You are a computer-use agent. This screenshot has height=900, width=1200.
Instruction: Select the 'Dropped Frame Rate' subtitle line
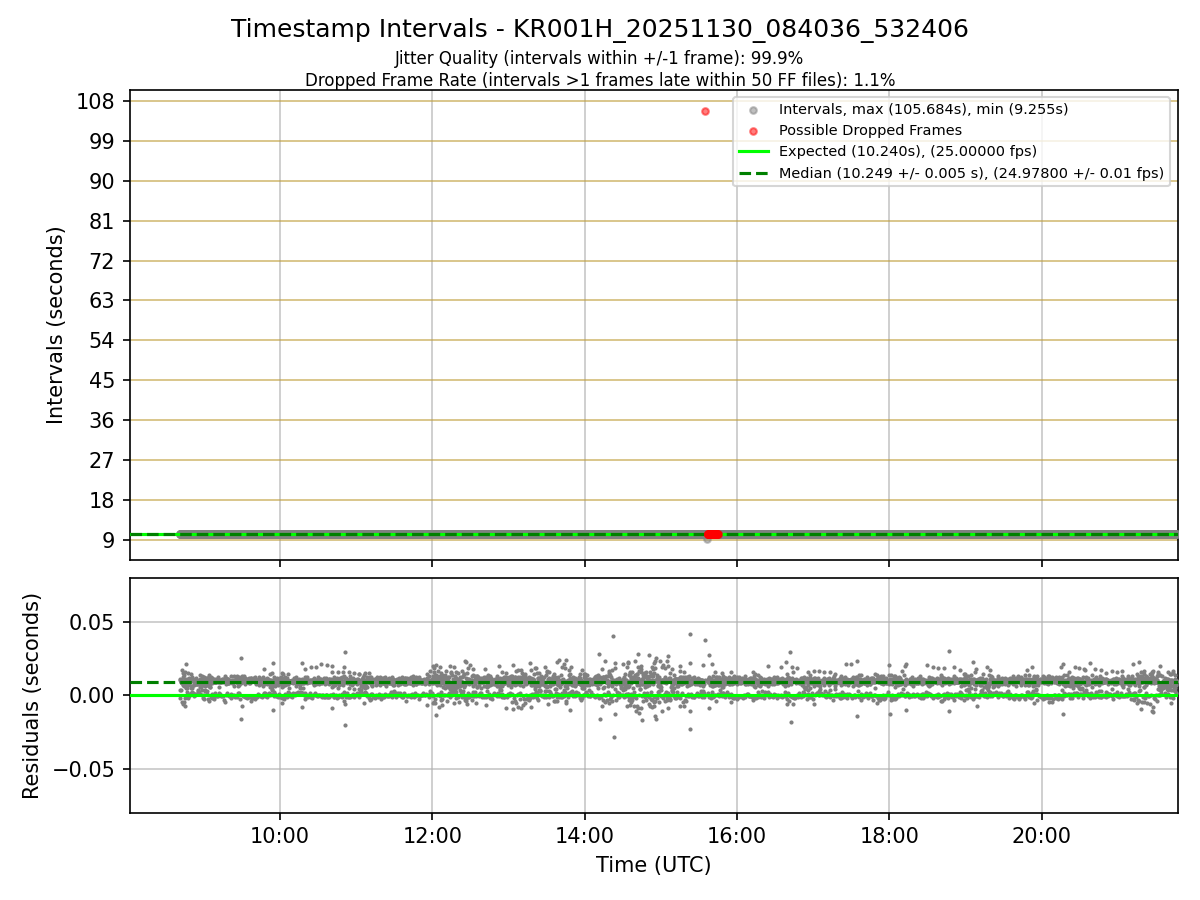pyautogui.click(x=599, y=80)
